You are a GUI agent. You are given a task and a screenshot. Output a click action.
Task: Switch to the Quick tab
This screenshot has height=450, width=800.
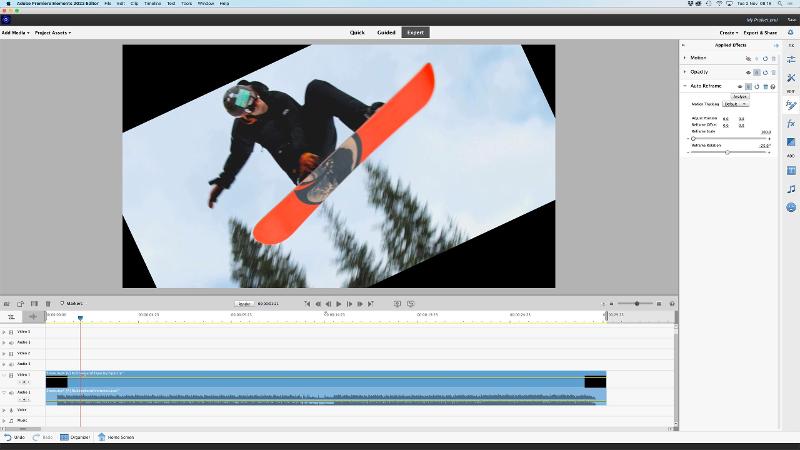click(x=356, y=33)
